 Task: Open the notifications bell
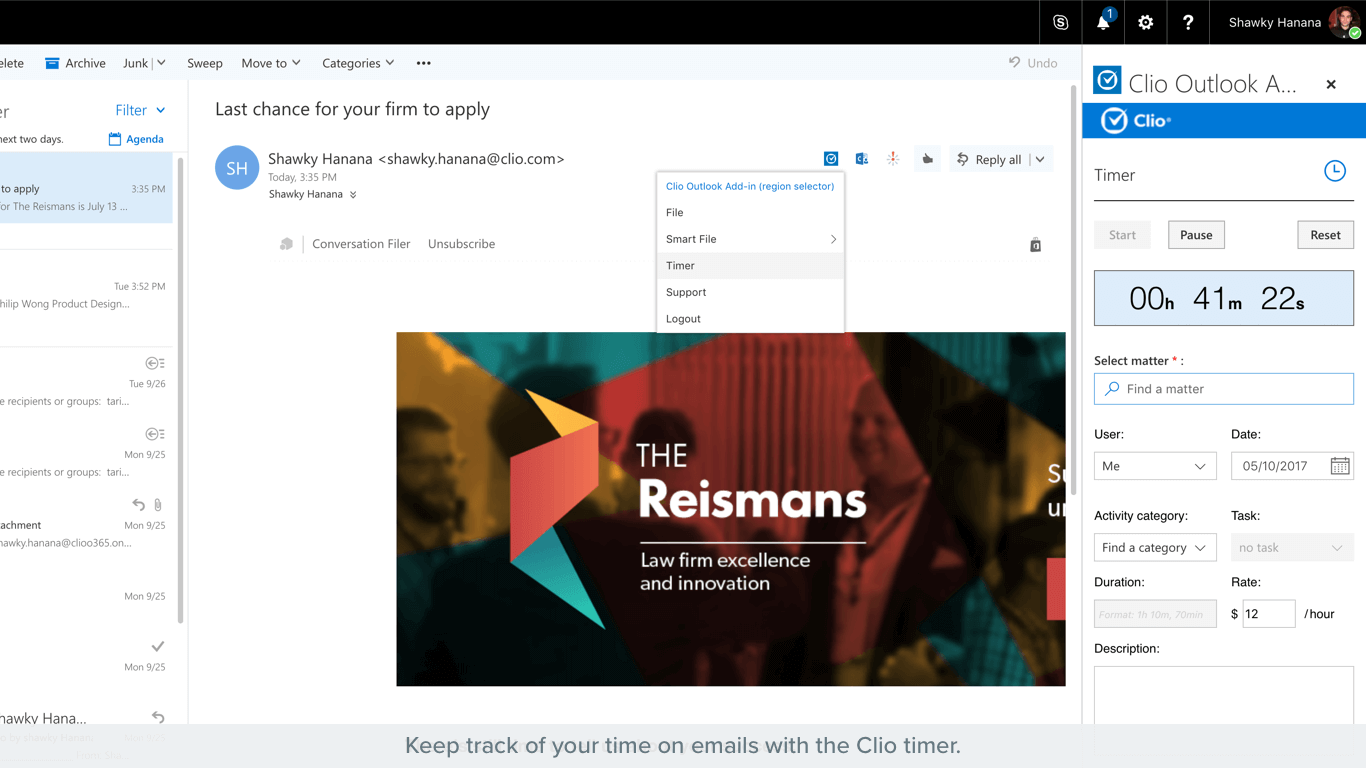tap(1103, 22)
